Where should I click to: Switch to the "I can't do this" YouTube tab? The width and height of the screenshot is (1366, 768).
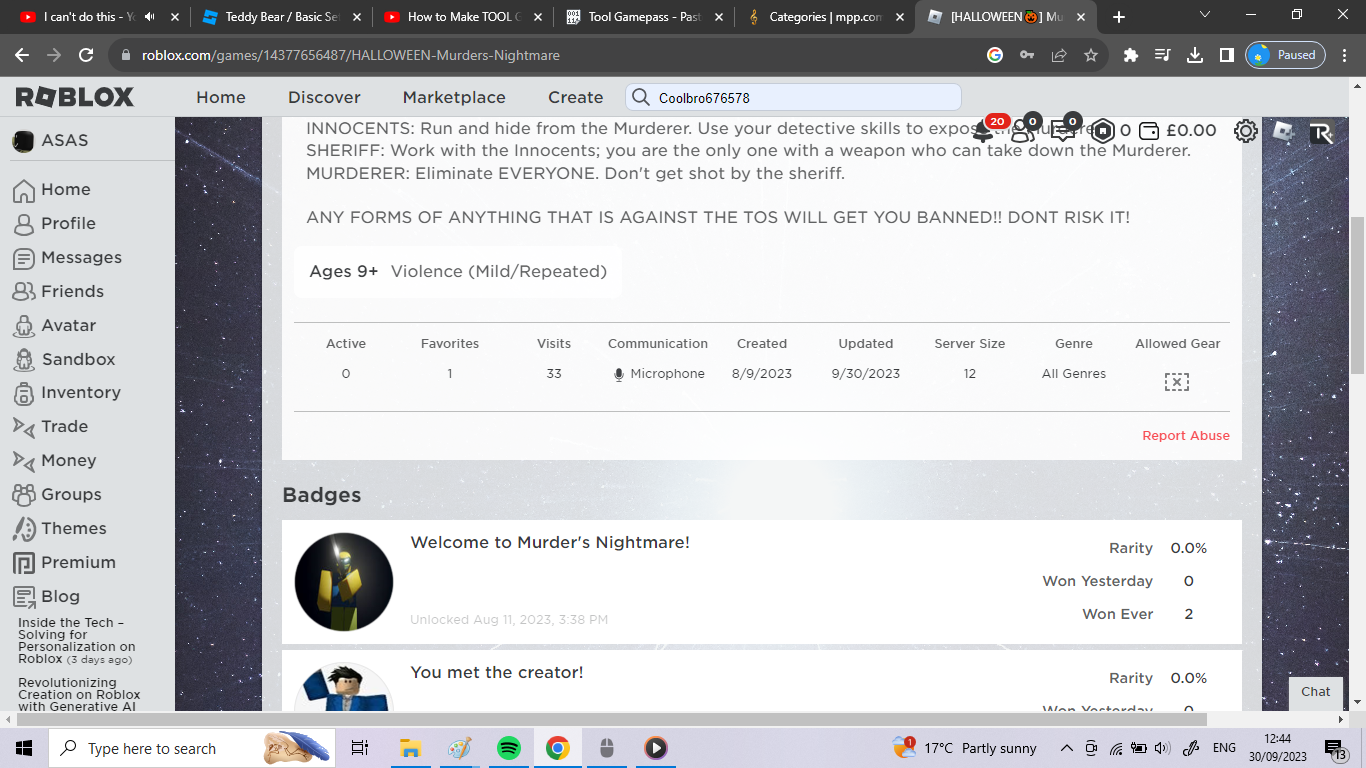(x=95, y=17)
